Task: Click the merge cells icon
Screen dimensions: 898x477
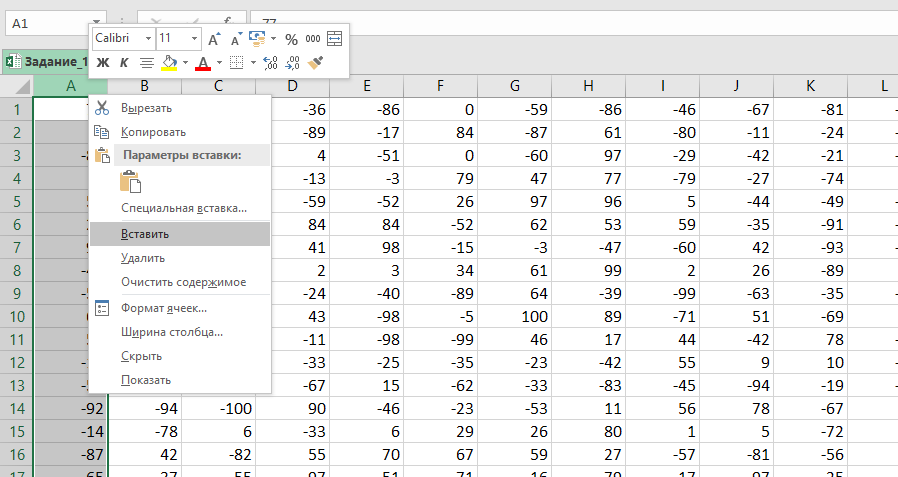Action: pos(334,39)
